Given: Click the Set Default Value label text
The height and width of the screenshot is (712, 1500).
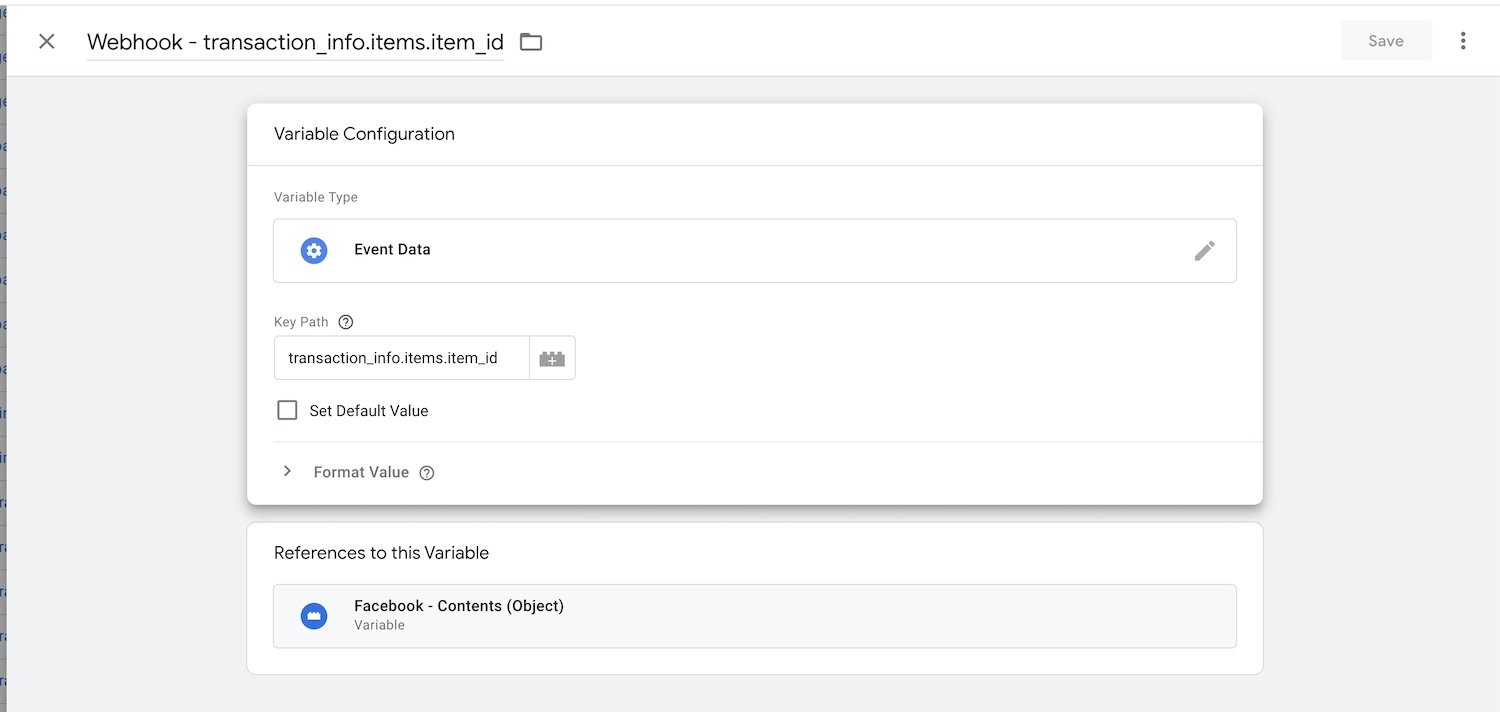Looking at the screenshot, I should pyautogui.click(x=368, y=411).
